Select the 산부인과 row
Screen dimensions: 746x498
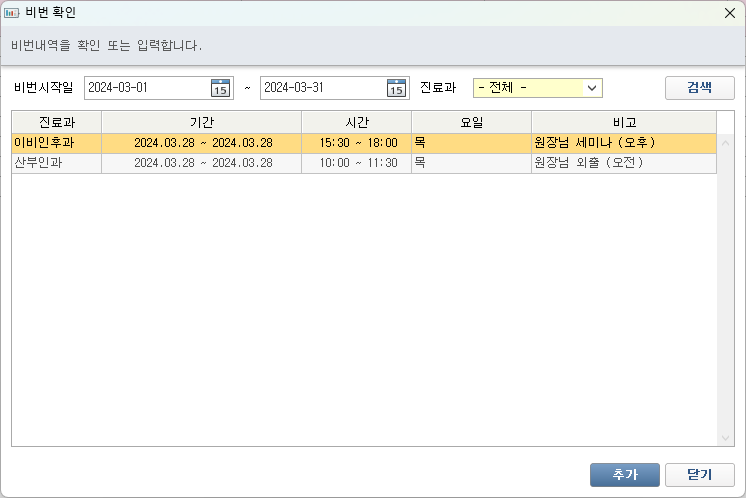(56, 163)
